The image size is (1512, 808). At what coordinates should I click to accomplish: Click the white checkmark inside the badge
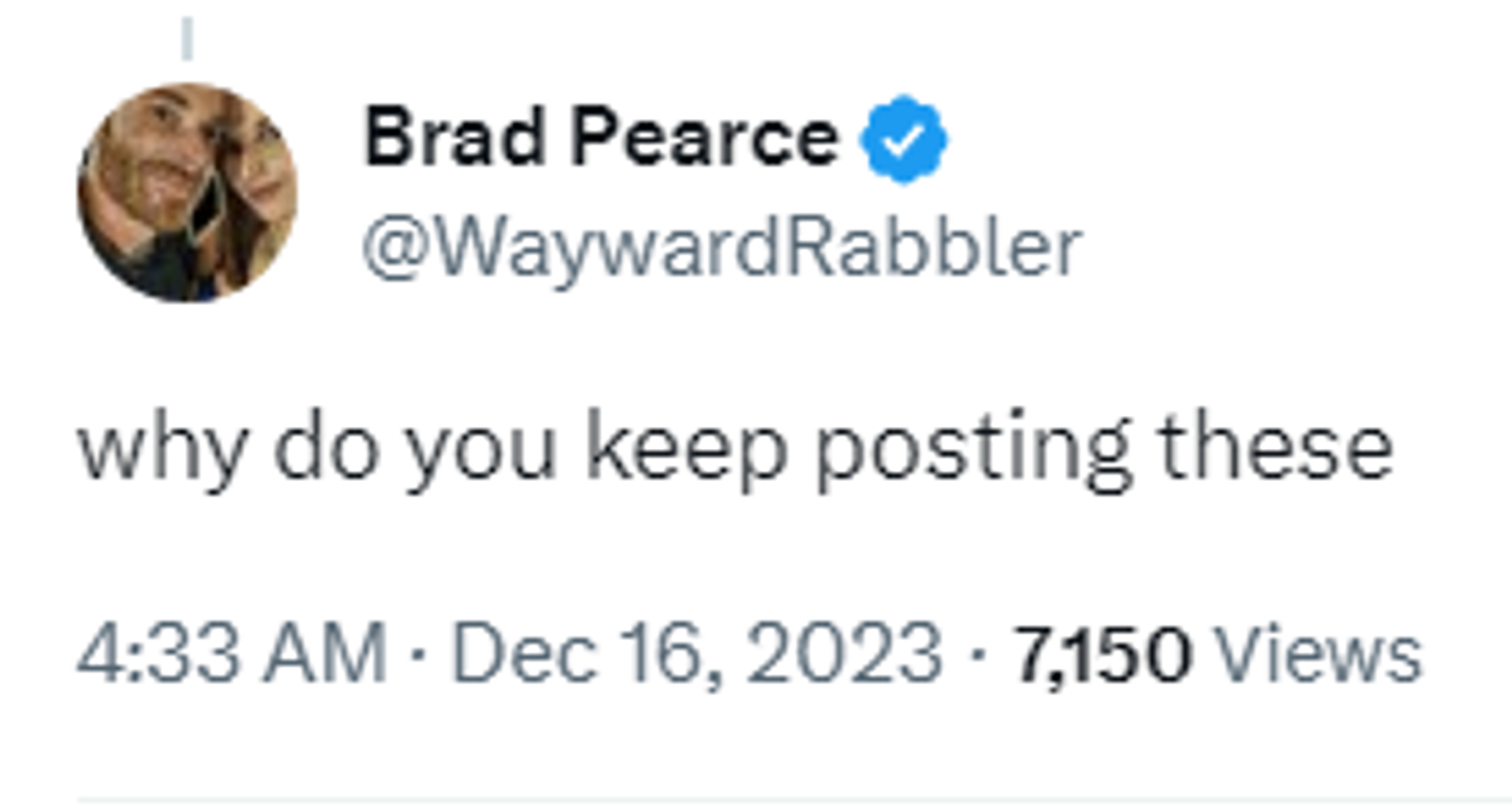[x=904, y=141]
